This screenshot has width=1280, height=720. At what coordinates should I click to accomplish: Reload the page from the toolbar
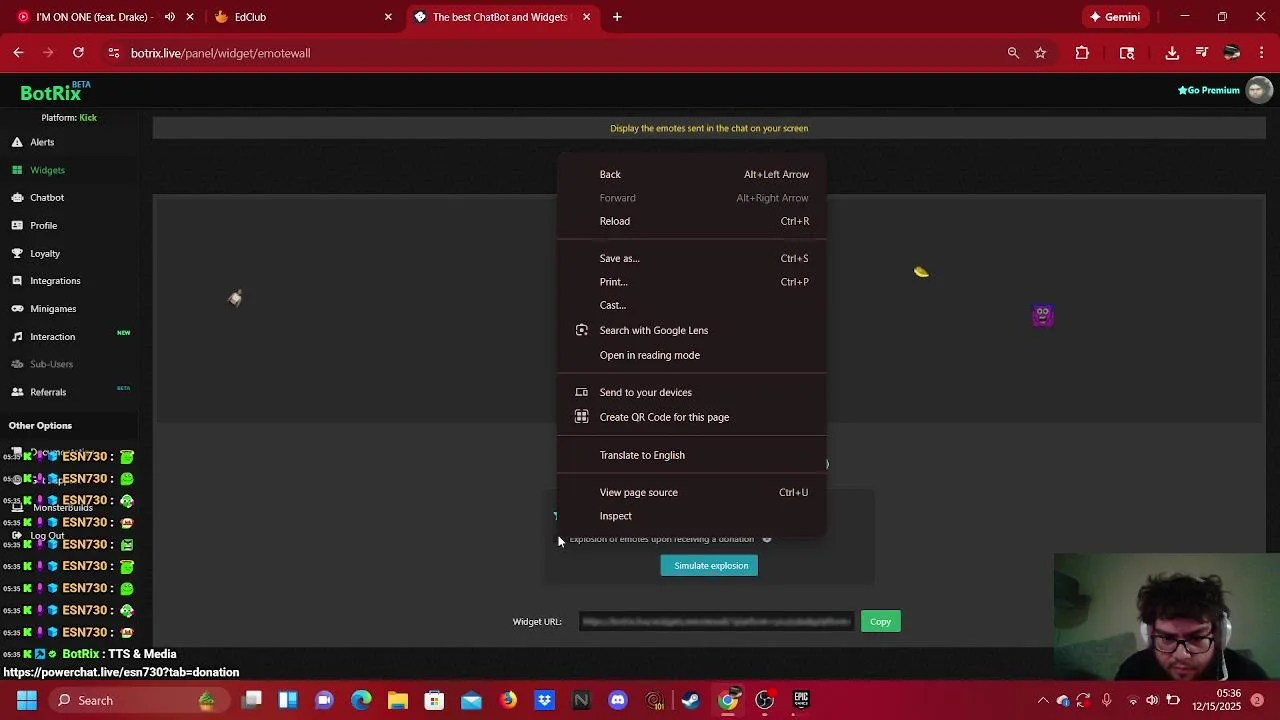(x=78, y=53)
